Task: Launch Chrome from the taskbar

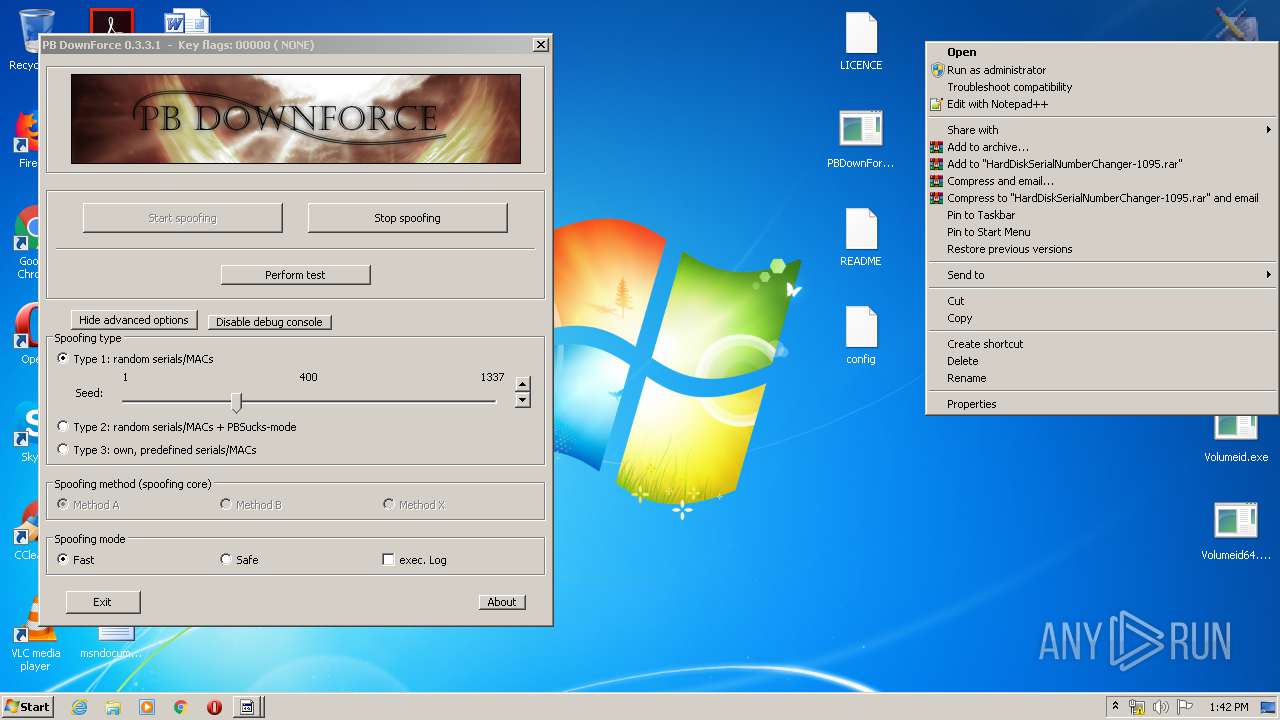Action: tap(180, 707)
